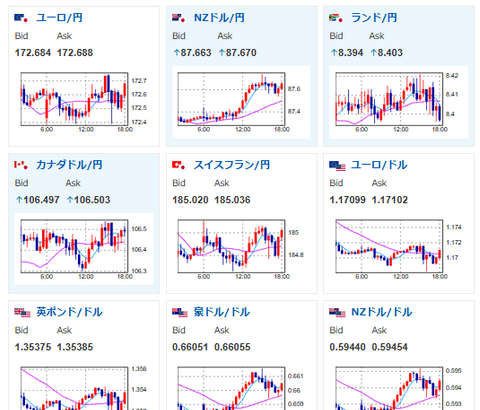This screenshot has height=410, width=480.
Task: Open the 英ポンド/ドル pair link
Action: tap(69, 312)
